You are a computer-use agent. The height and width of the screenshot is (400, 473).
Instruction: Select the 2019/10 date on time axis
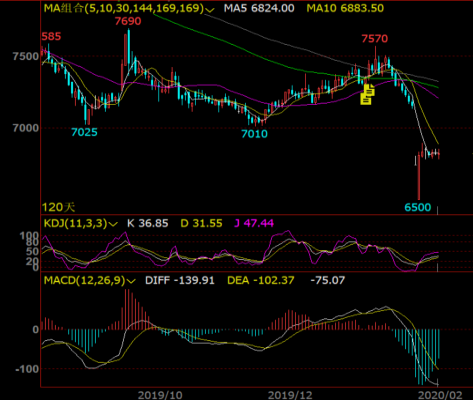point(160,395)
